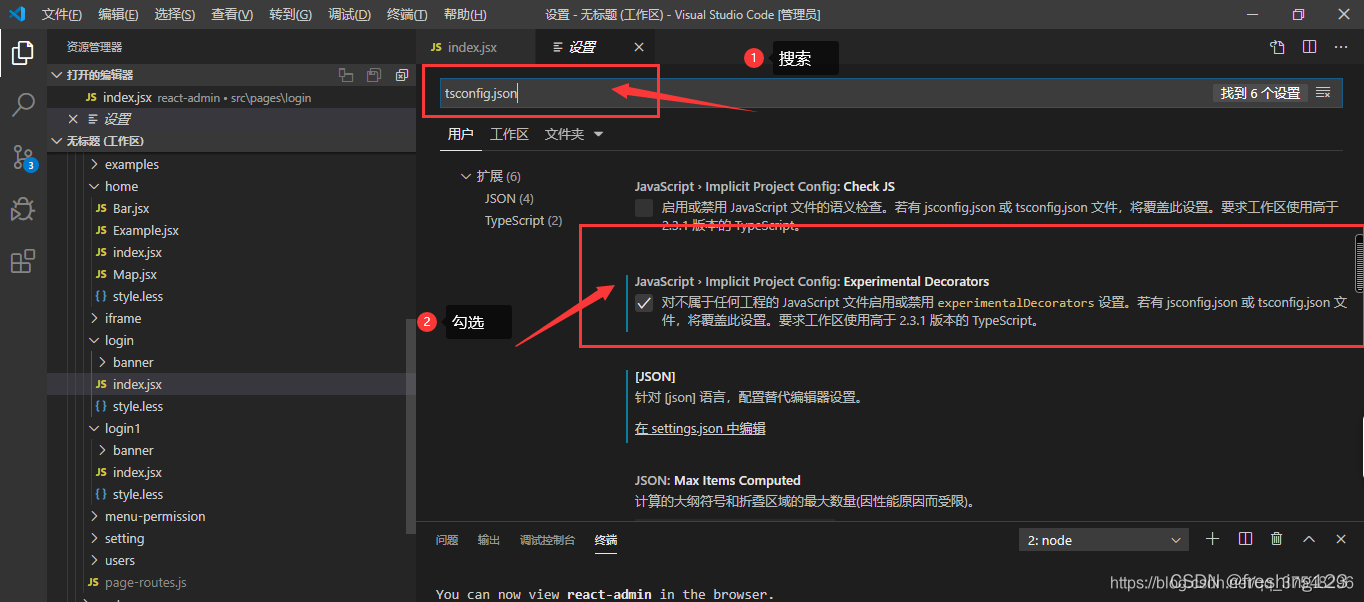Open Example.jsx file in explorer
1364x602 pixels.
(145, 230)
